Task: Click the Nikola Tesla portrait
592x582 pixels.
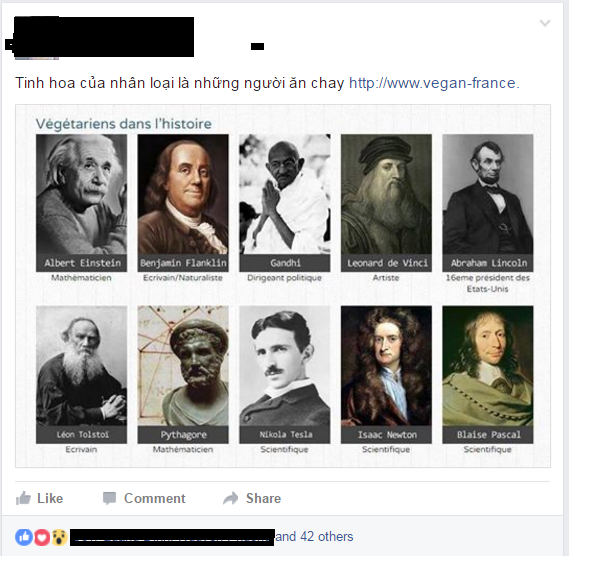Action: point(285,366)
